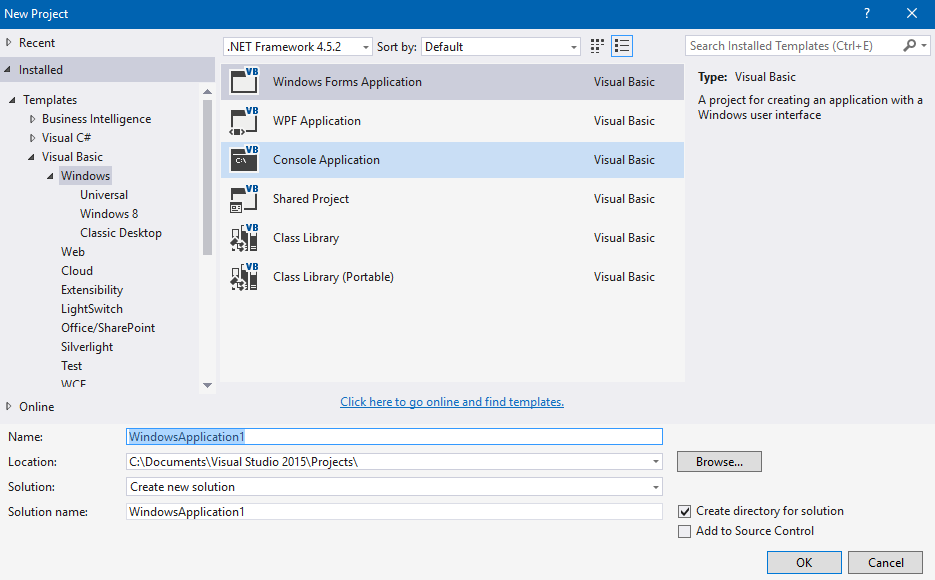935x580 pixels.
Task: Select the Office/SharePoint category
Action: click(108, 328)
